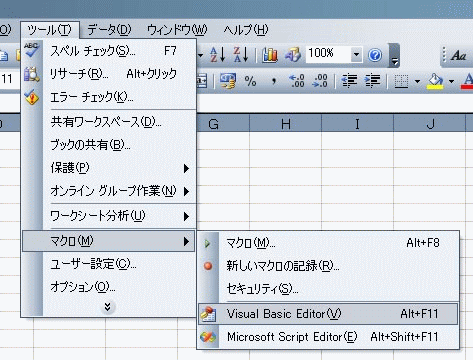Select column H header
This screenshot has width=473, height=360.
pyautogui.click(x=286, y=123)
